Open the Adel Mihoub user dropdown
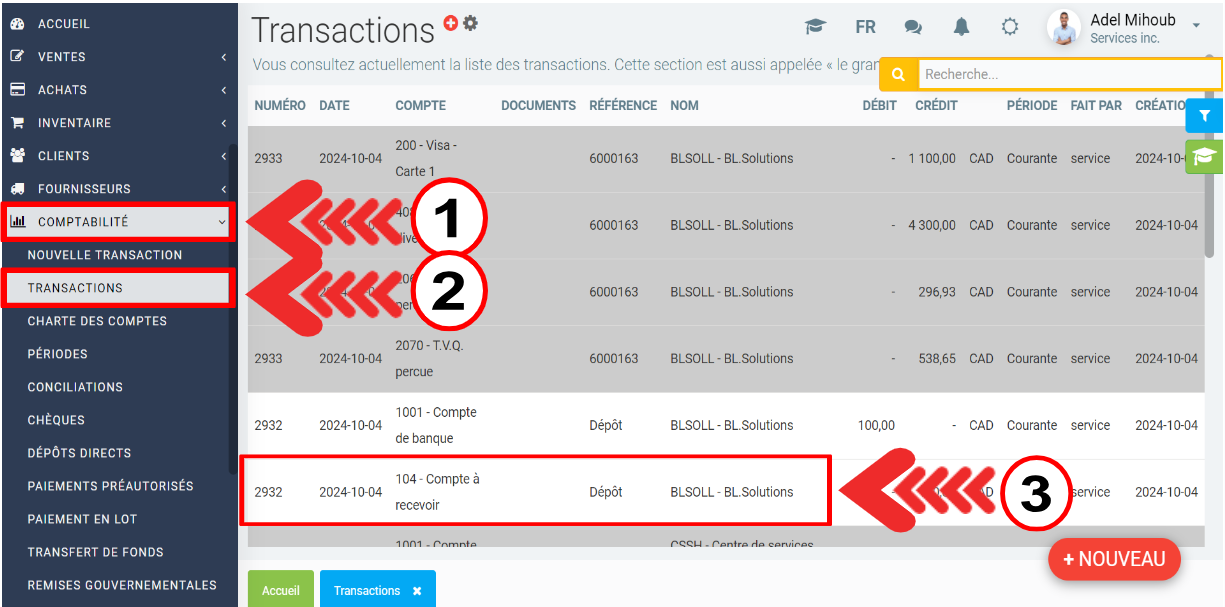This screenshot has height=607, width=1225. click(x=1196, y=26)
